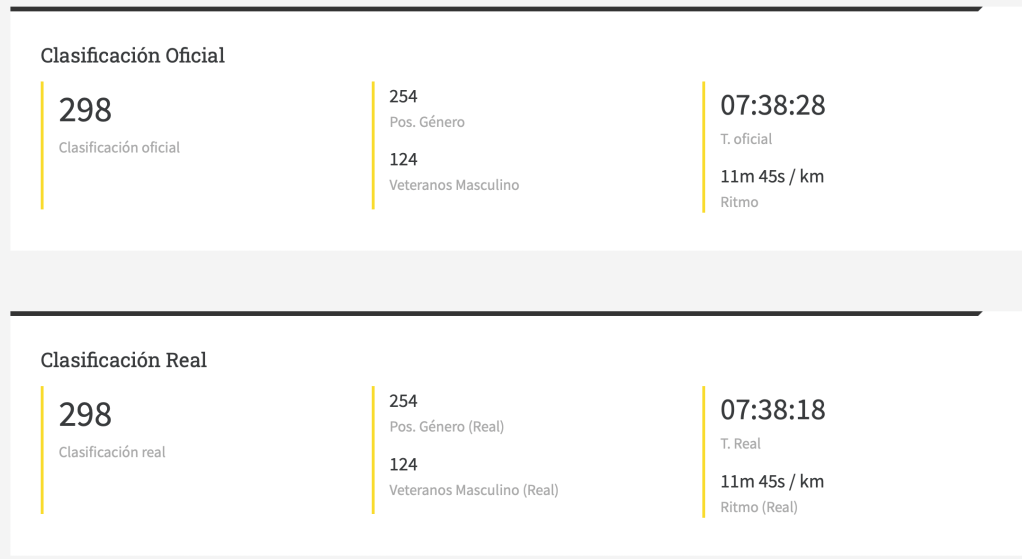Click the 'T. oficial' label

click(746, 139)
